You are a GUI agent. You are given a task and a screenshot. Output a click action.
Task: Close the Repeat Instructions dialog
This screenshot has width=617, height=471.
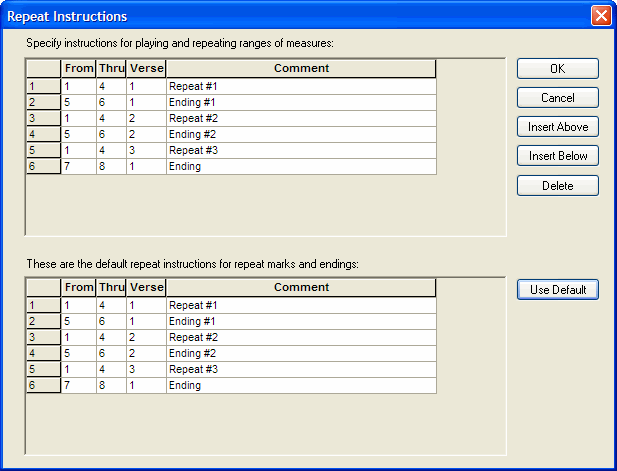pos(600,15)
